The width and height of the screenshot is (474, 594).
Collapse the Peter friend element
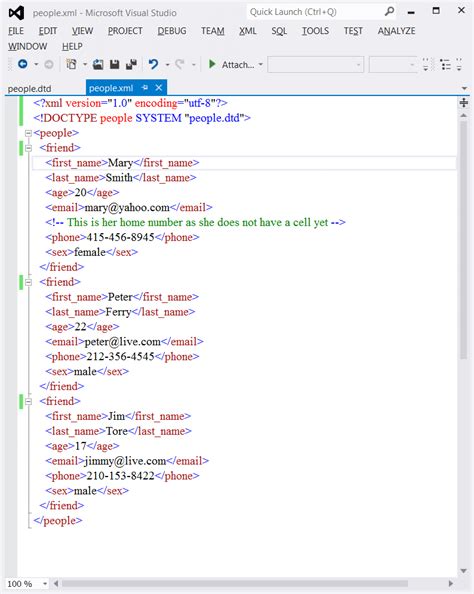[x=28, y=282]
